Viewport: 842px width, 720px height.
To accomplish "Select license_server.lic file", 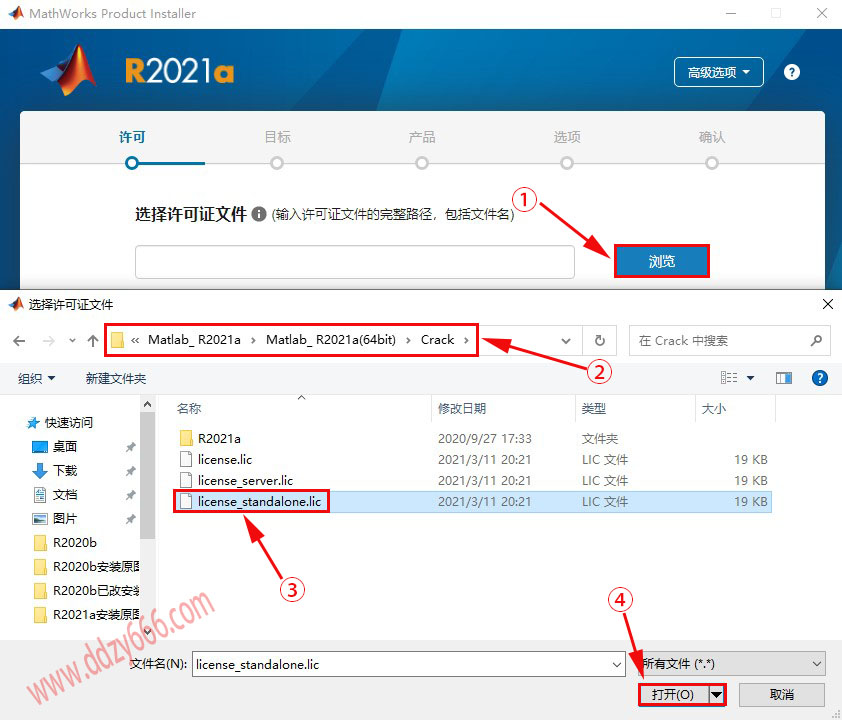I will [245, 481].
